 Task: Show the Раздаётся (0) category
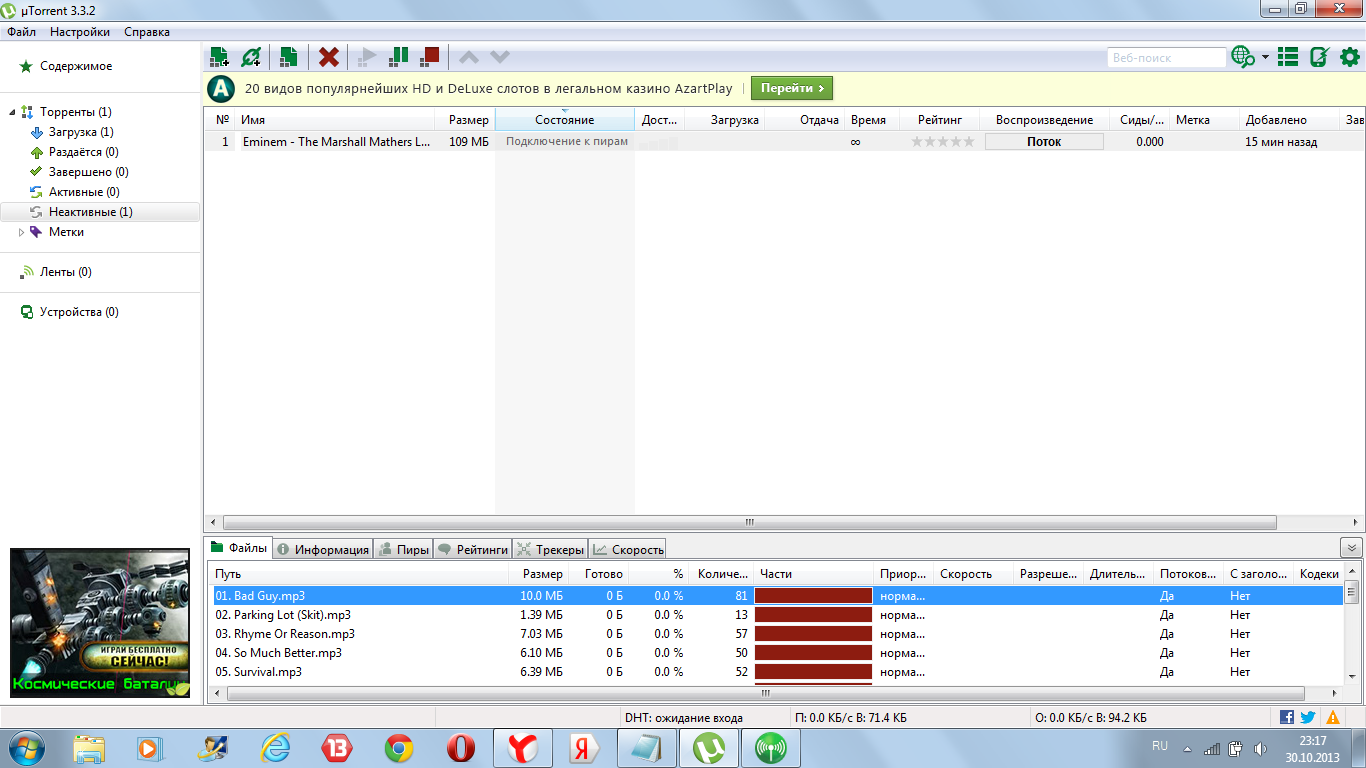coord(83,152)
